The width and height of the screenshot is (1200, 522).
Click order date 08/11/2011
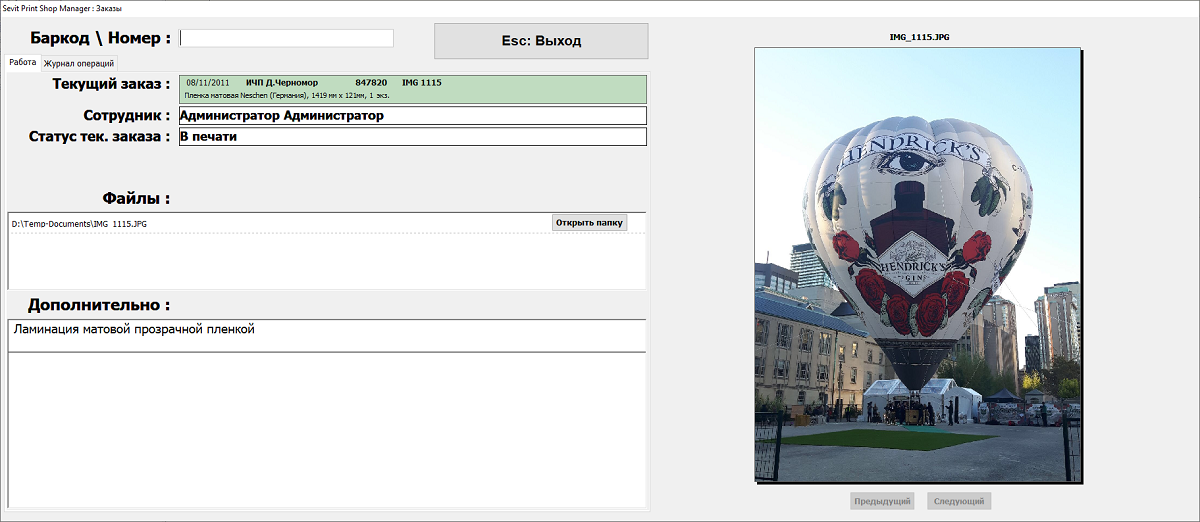(x=208, y=83)
